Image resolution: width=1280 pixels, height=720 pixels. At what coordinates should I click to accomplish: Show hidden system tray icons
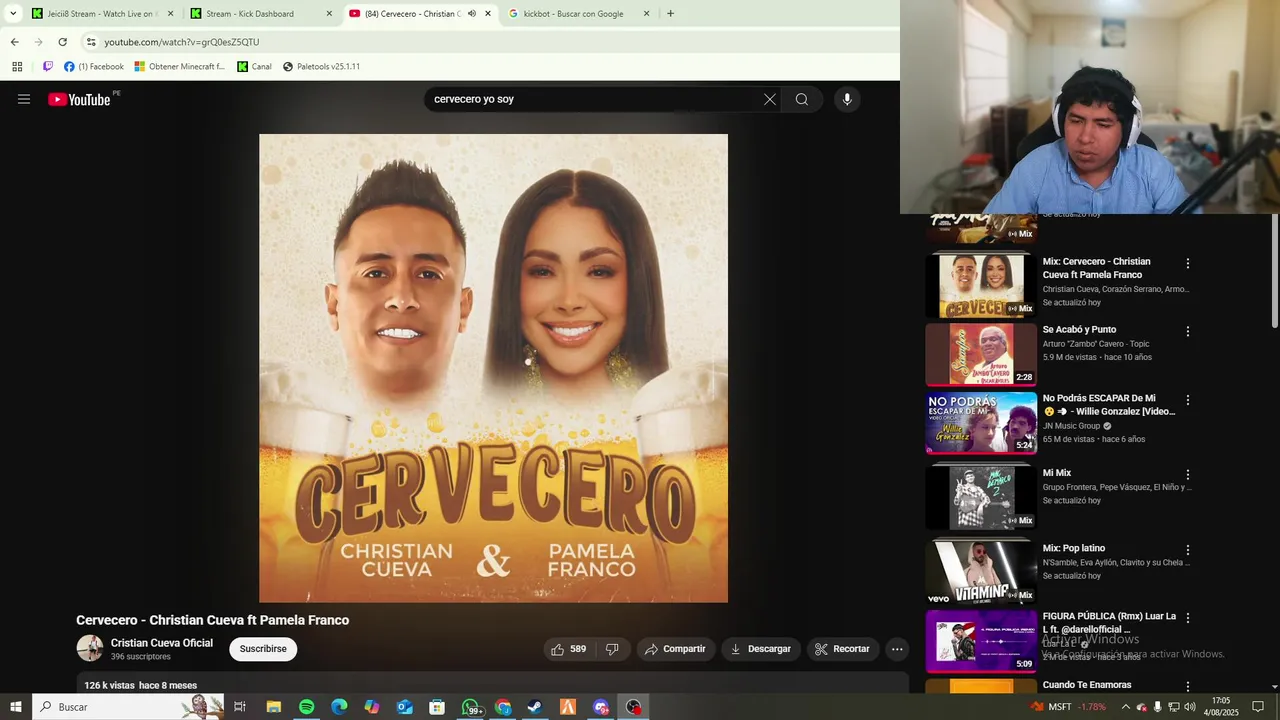(1126, 707)
